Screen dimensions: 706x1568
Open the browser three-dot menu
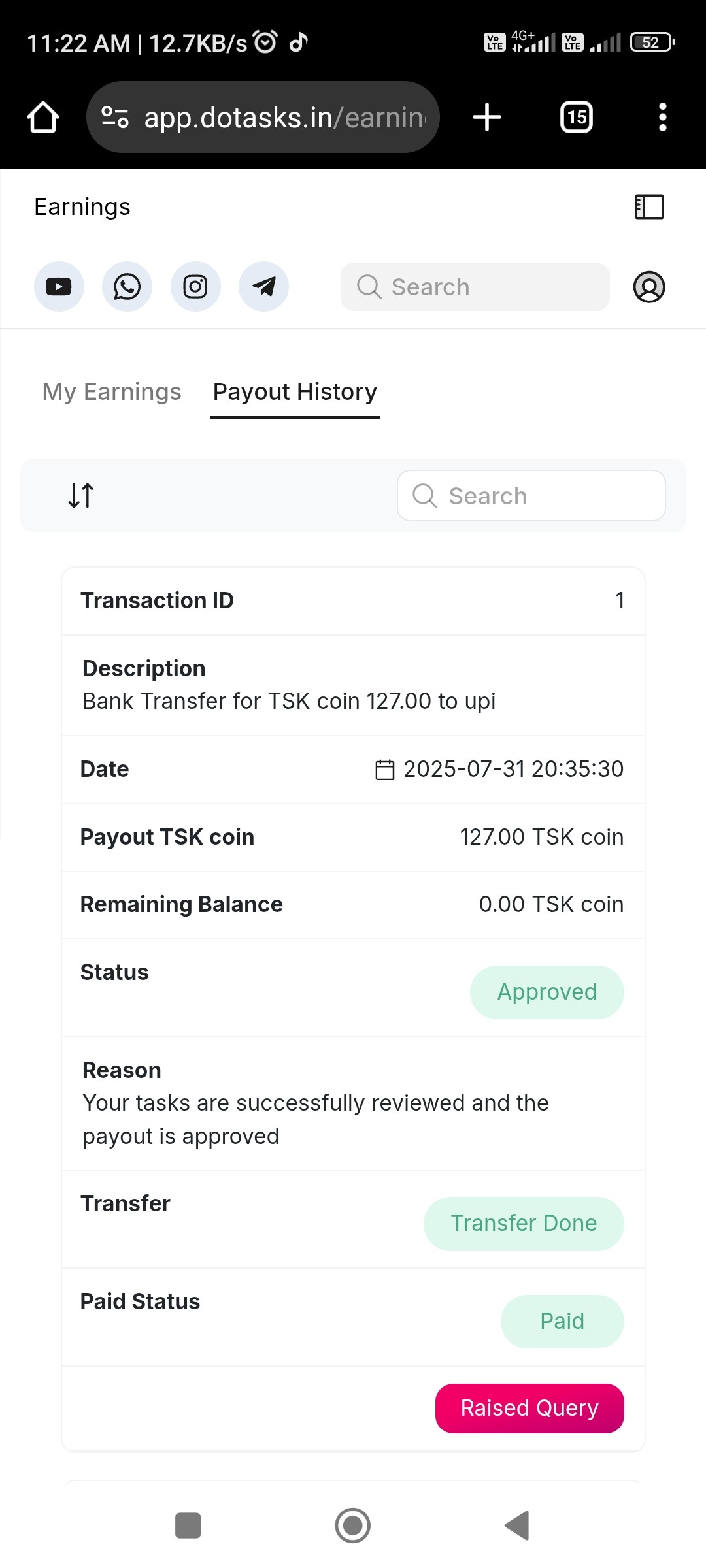coord(662,118)
